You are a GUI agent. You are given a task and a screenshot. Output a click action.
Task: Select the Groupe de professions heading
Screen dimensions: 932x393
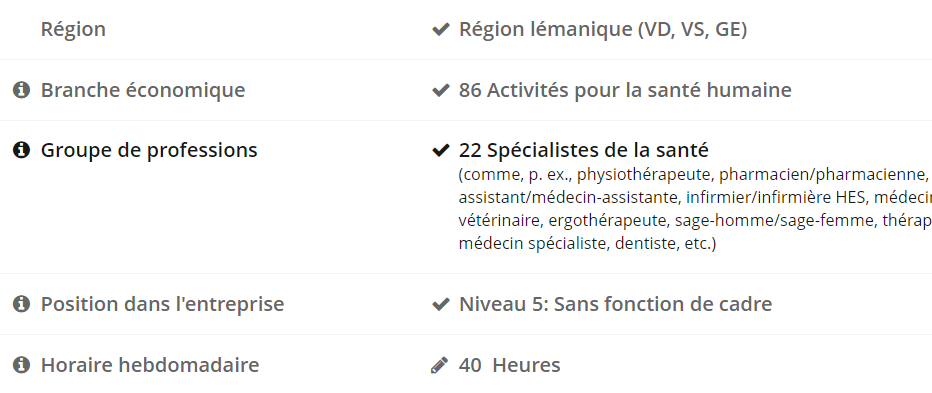coord(149,150)
